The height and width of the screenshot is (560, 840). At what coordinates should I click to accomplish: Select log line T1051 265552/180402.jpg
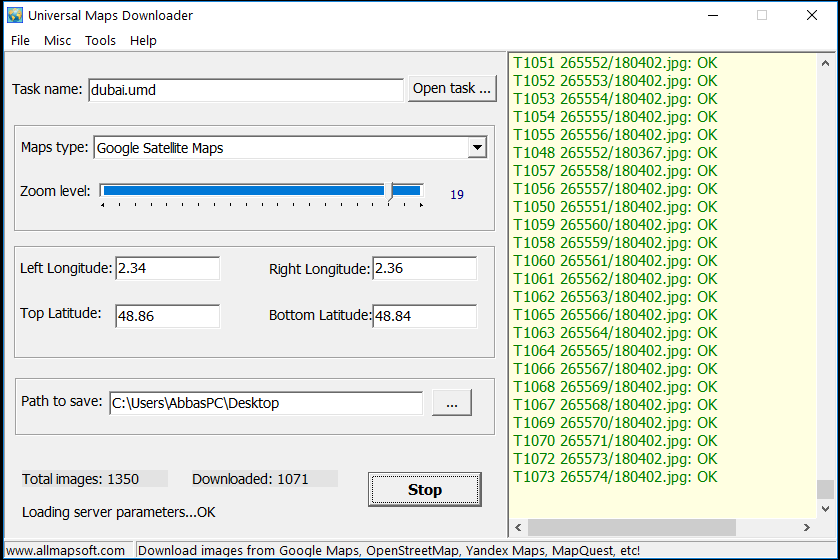pyautogui.click(x=615, y=63)
